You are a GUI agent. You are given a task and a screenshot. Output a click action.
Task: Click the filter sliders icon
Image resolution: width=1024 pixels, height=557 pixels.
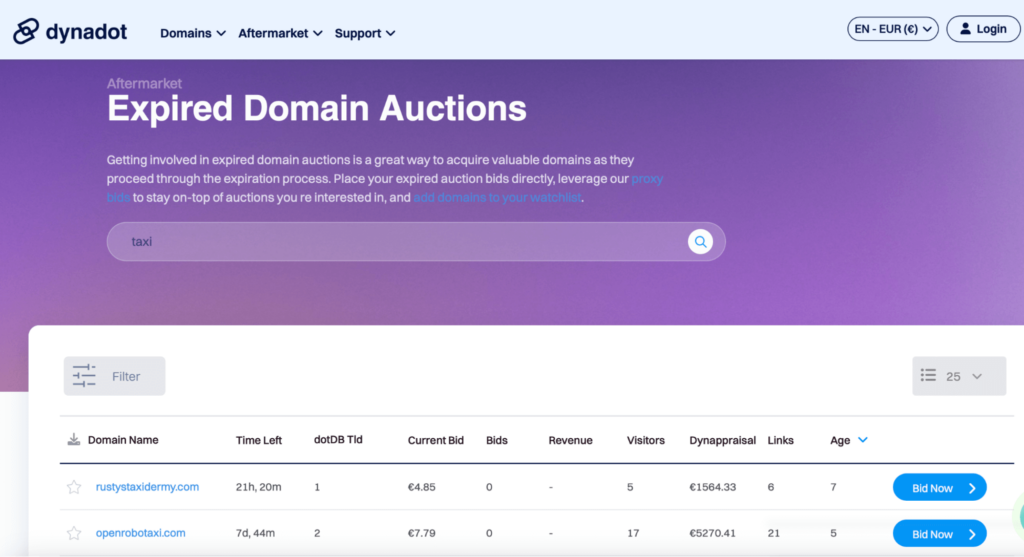tap(84, 376)
